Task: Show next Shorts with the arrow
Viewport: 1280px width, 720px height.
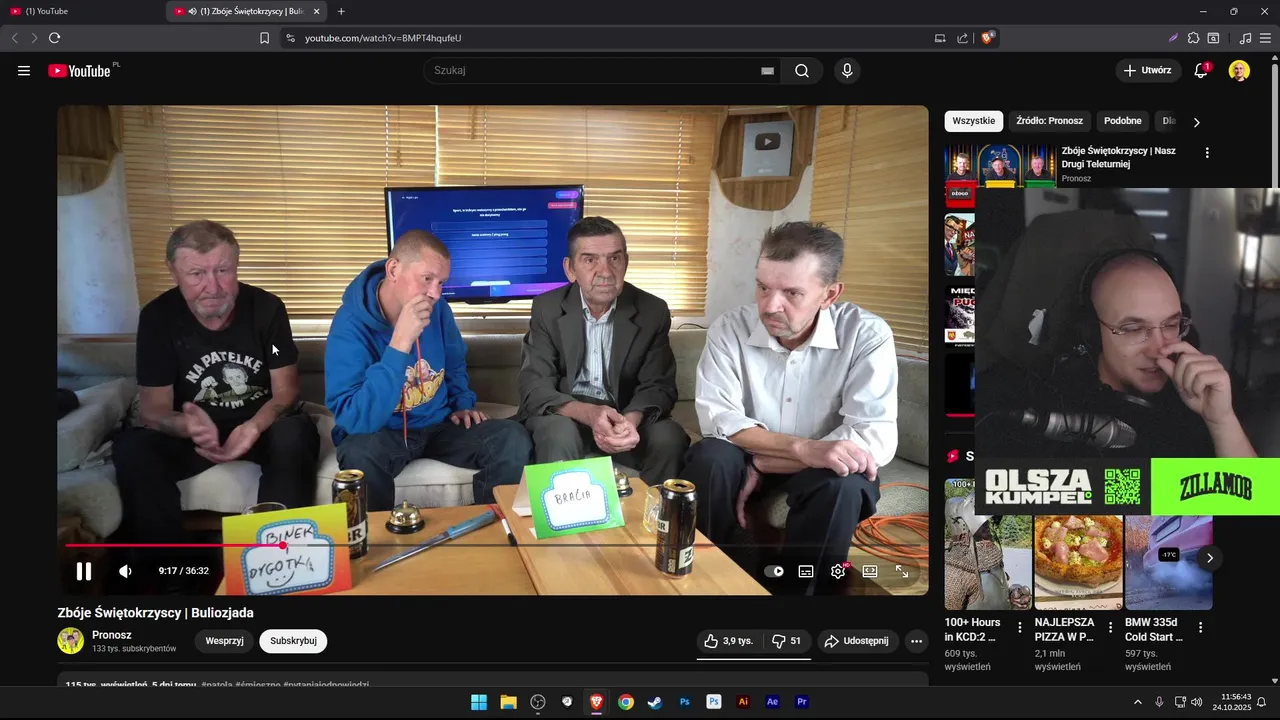Action: tap(1209, 558)
